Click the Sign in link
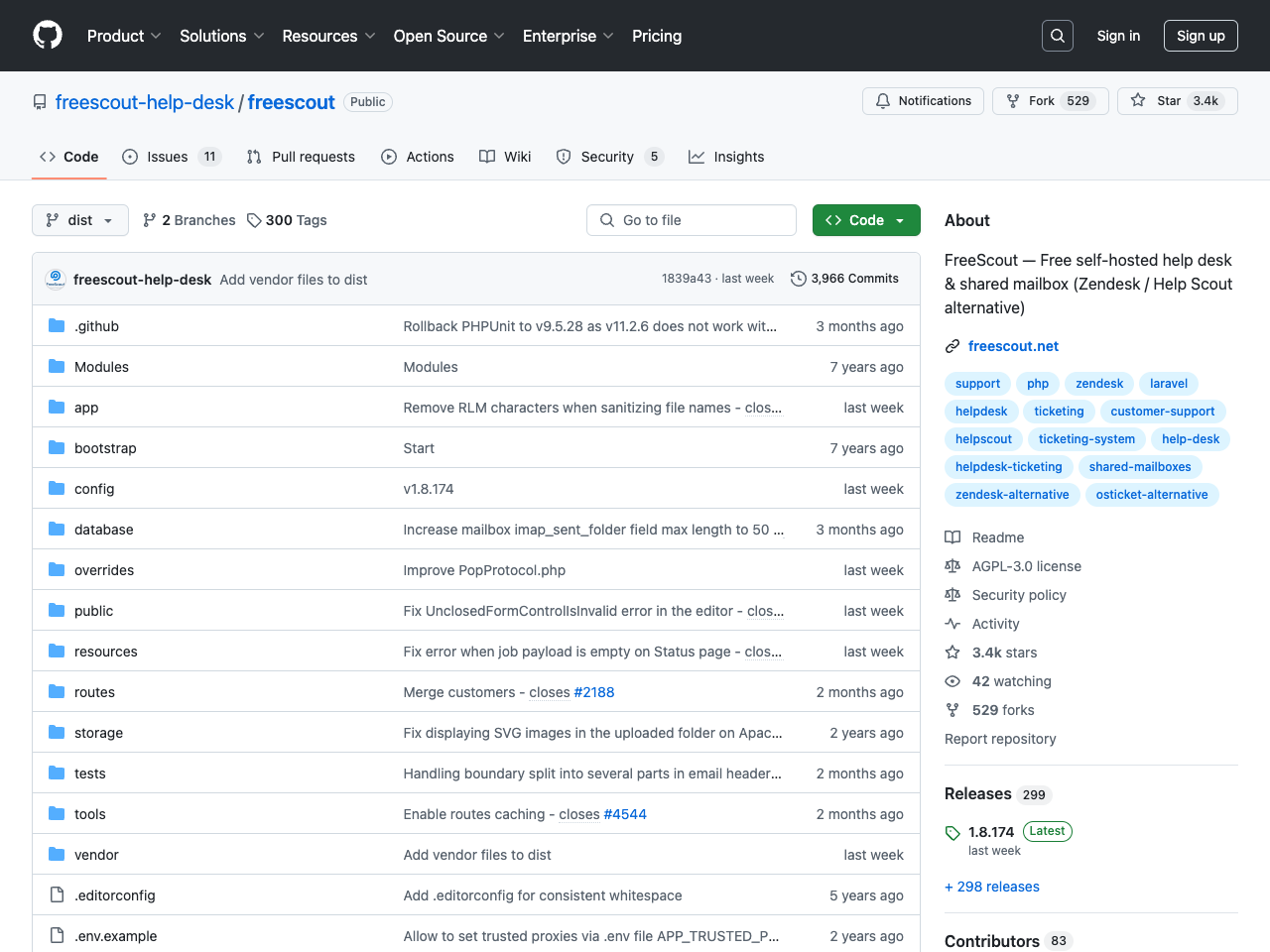This screenshot has width=1270, height=952. (1118, 36)
